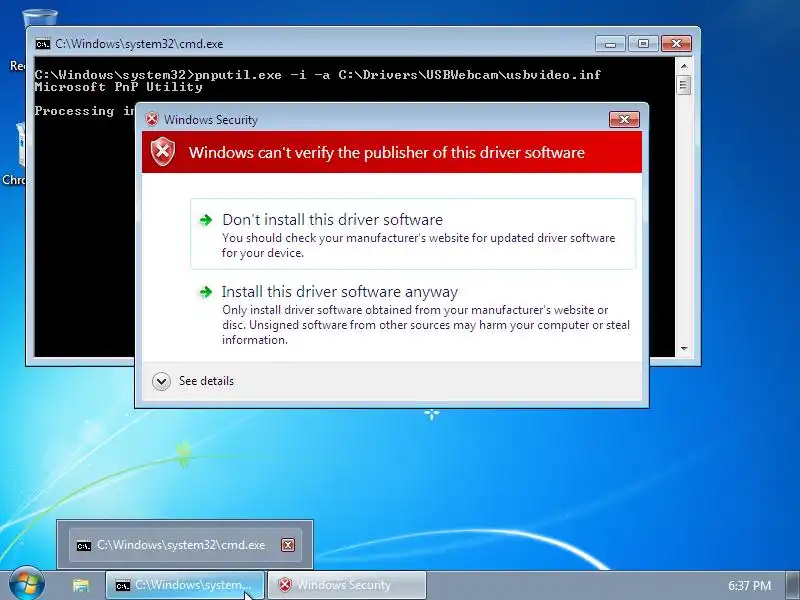Click the "See details" label
The width and height of the screenshot is (800, 600).
click(x=206, y=381)
